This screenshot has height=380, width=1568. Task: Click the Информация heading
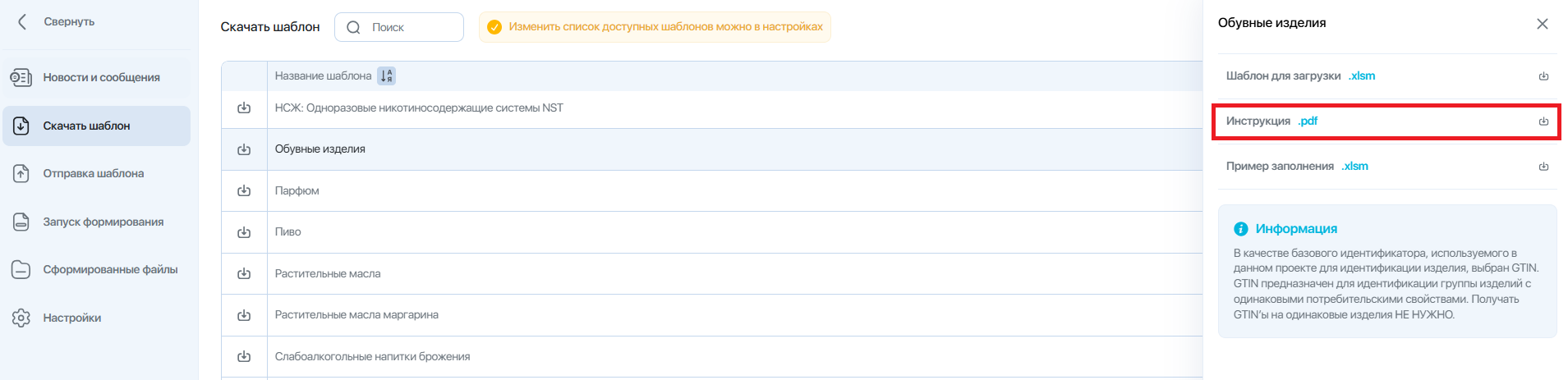click(1296, 229)
